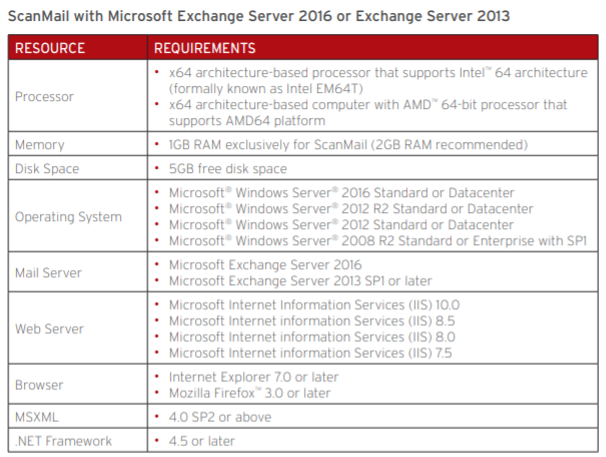Click the REQUIREMENTS column header
Viewport: 606px width, 457px height.
205,48
